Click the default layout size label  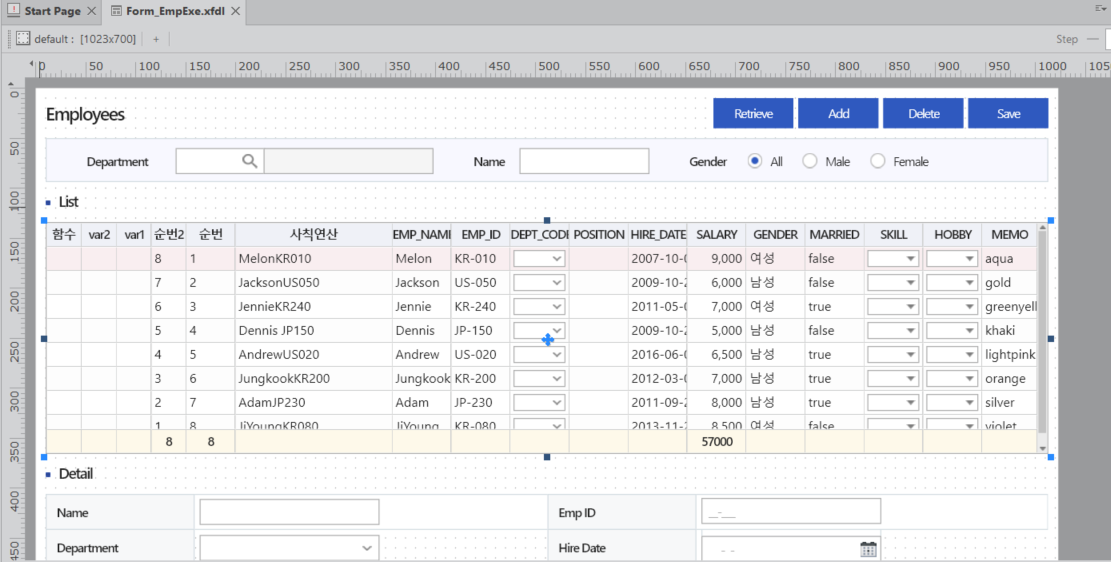pyautogui.click(x=85, y=39)
